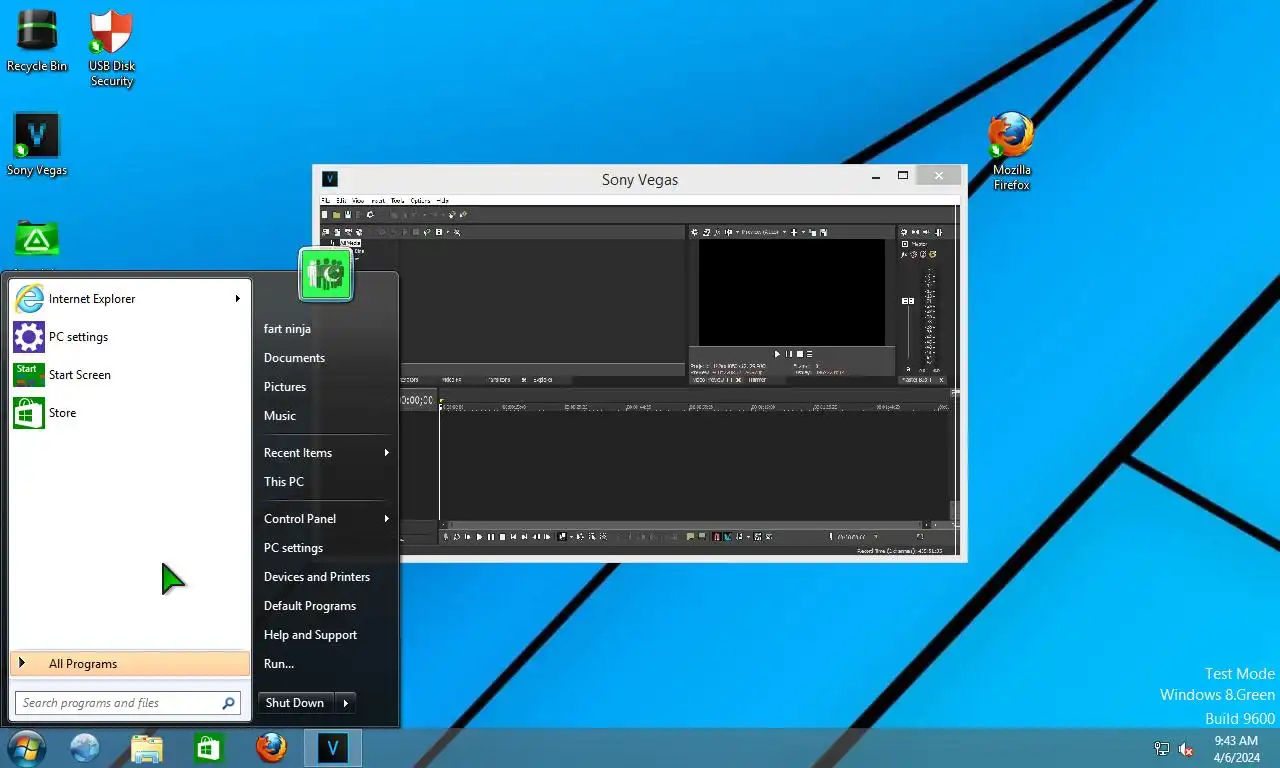Open the File menu in Sony Vegas
1280x768 pixels.
[x=326, y=200]
